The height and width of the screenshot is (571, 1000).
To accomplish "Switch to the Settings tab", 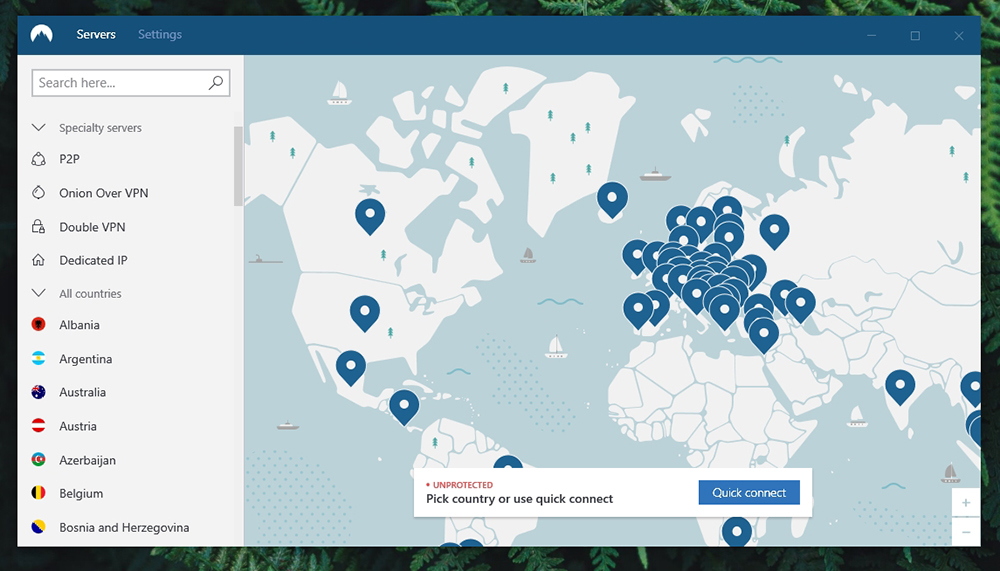I will [159, 34].
